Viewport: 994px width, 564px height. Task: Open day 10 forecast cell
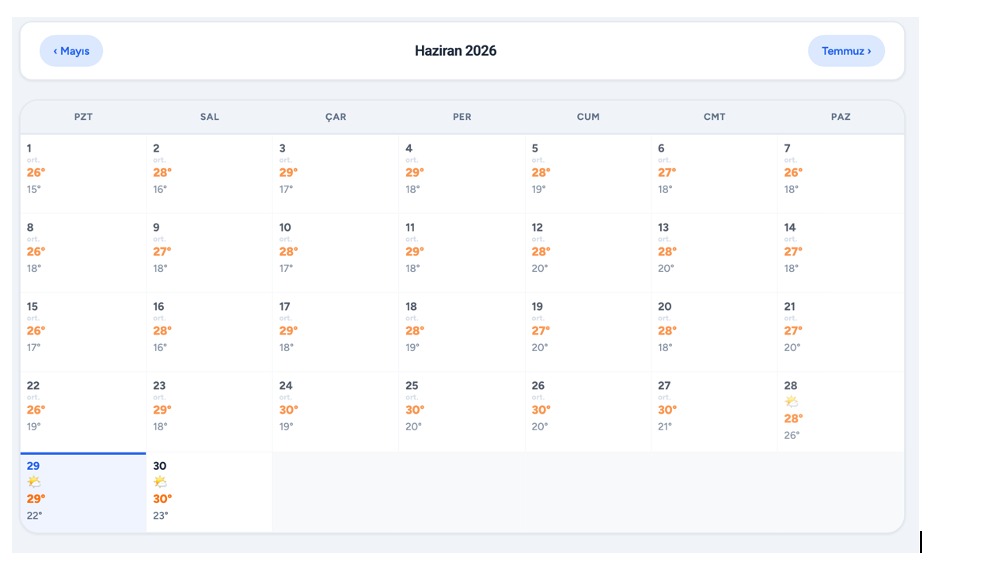(335, 253)
